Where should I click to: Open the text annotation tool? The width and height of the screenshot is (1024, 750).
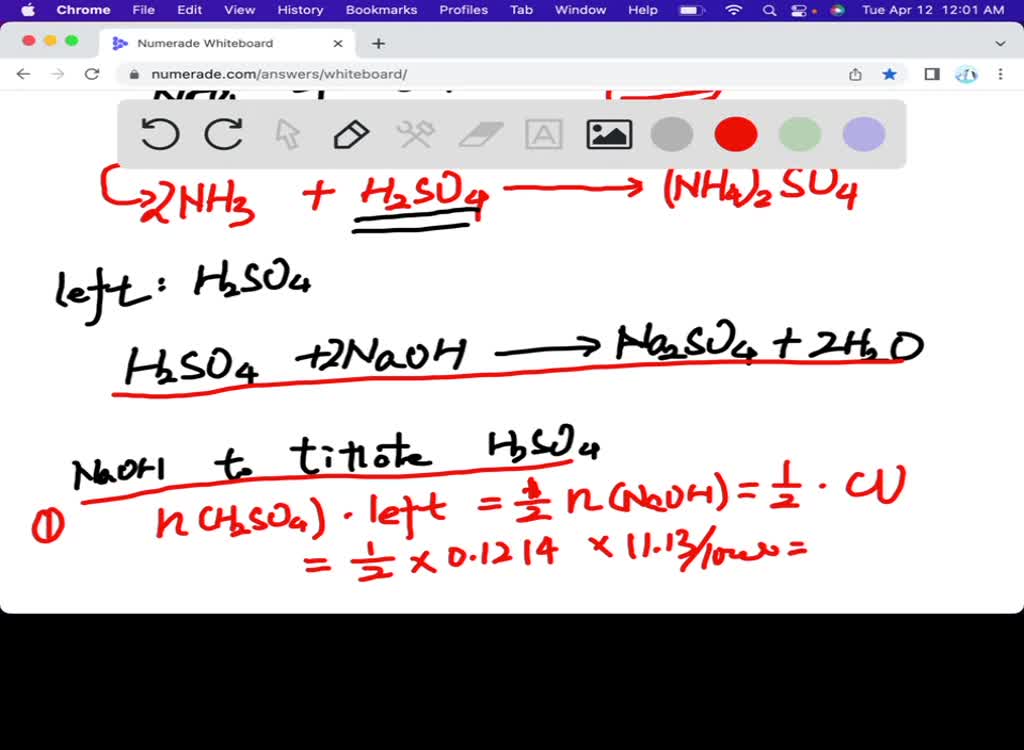pyautogui.click(x=543, y=134)
